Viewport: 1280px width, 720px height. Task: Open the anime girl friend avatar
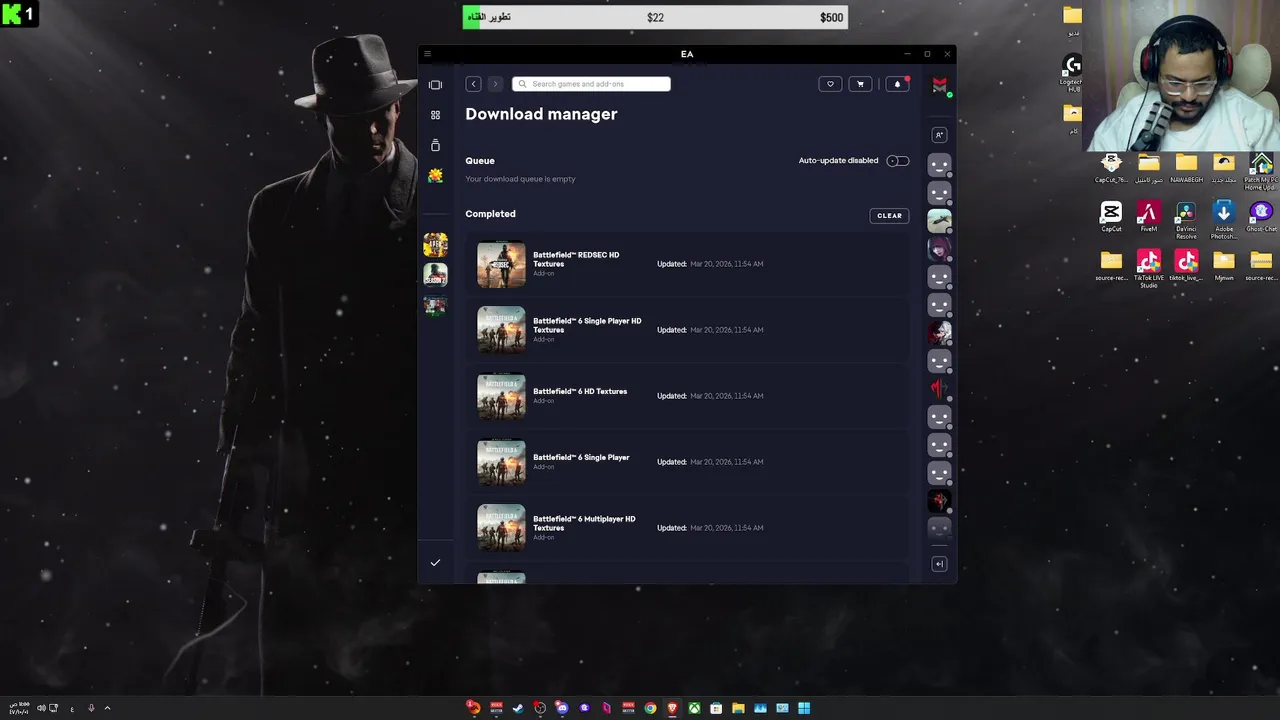click(x=939, y=248)
